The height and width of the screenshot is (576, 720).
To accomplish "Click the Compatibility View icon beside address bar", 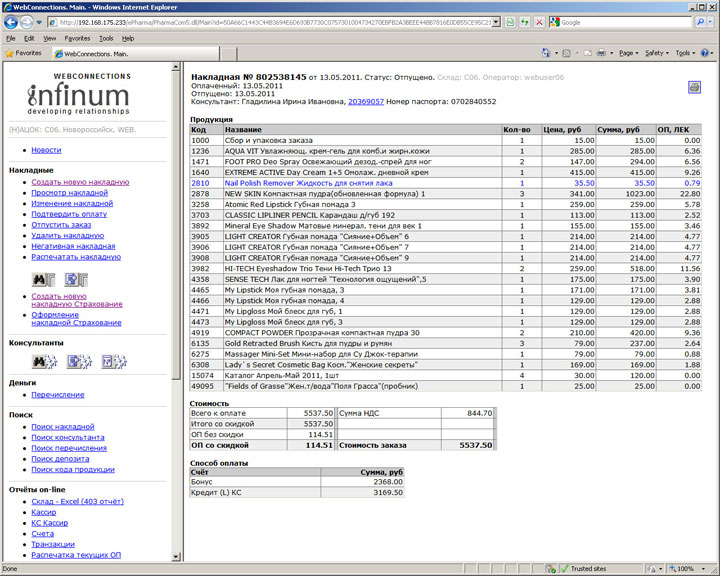I will (x=510, y=22).
